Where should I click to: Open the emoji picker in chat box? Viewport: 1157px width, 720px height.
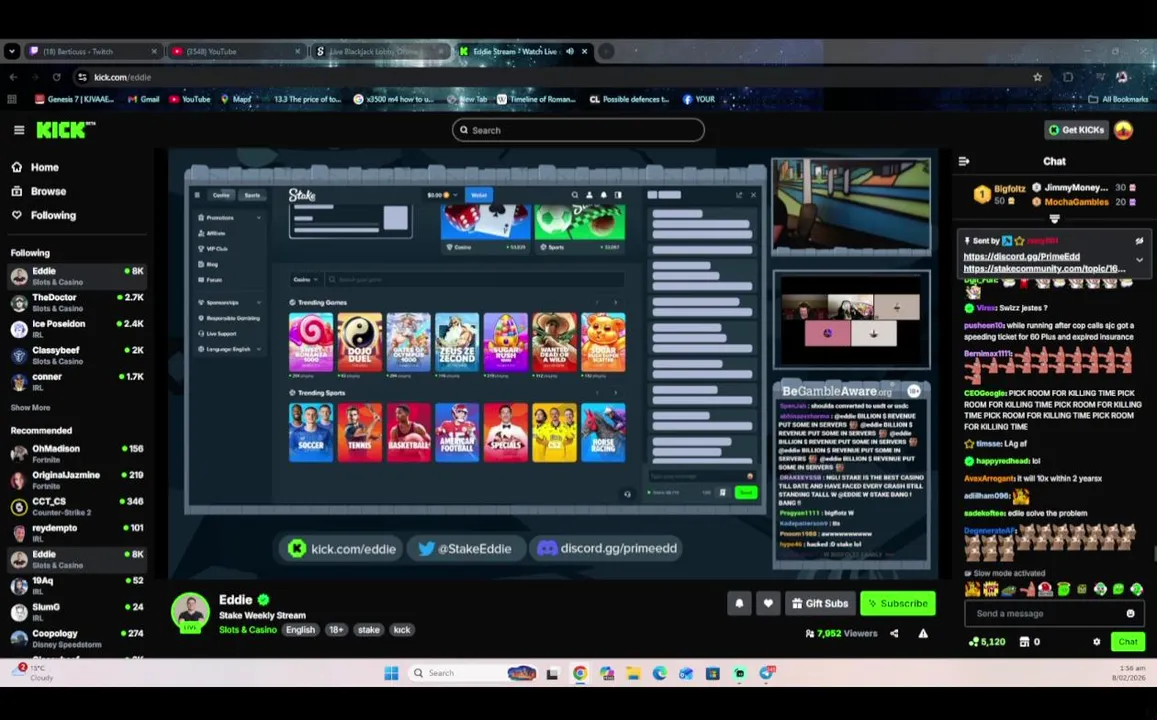click(x=1130, y=613)
